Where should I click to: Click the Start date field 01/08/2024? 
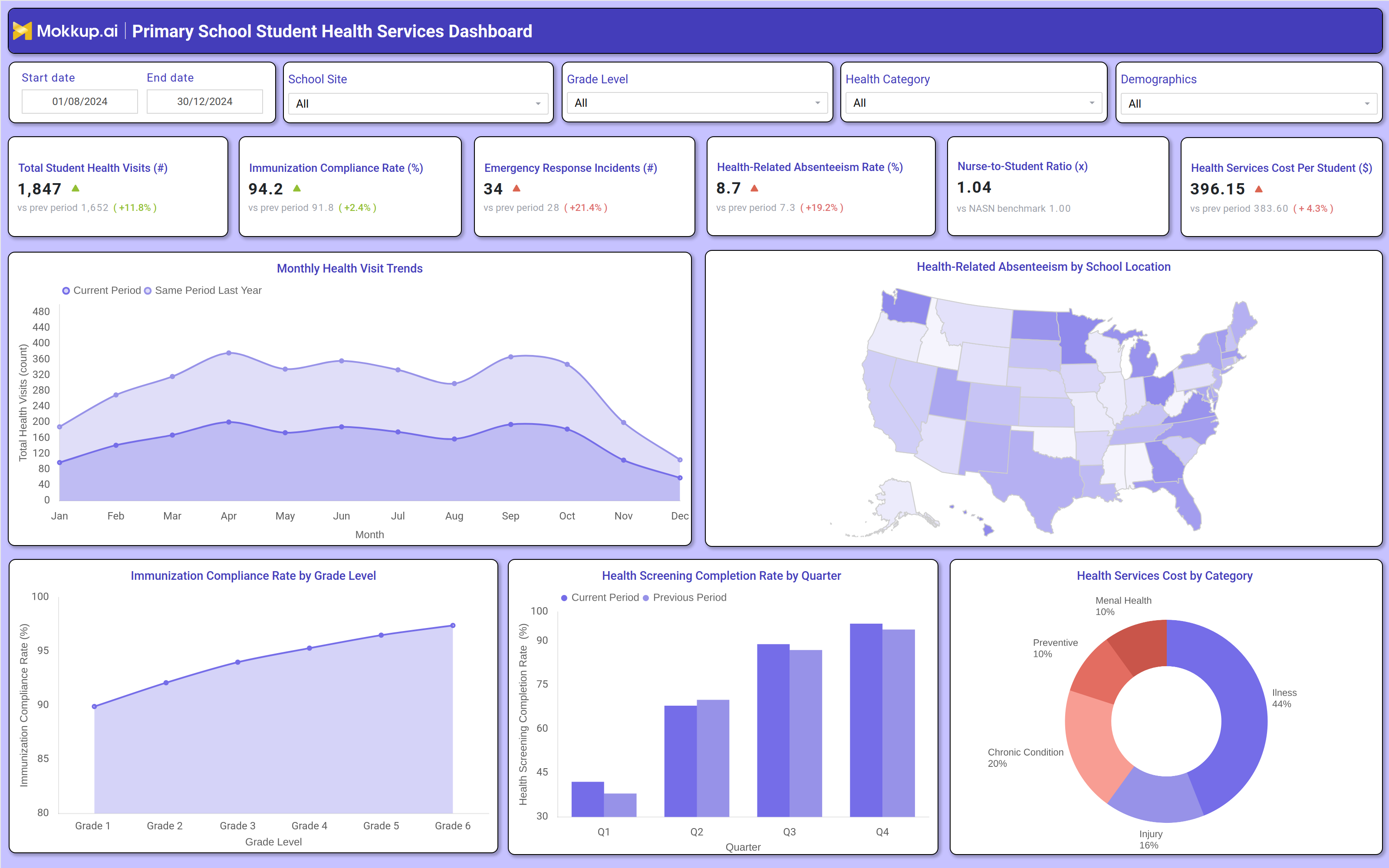click(80, 102)
